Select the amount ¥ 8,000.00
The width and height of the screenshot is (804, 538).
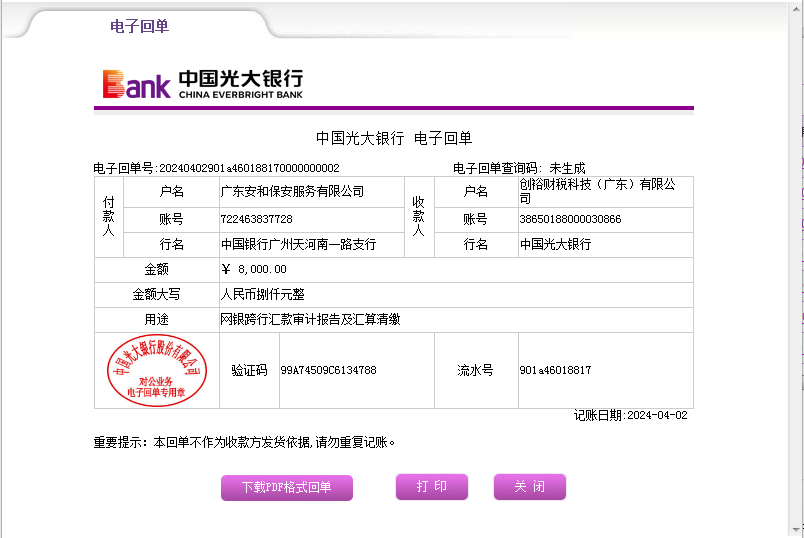(x=254, y=269)
